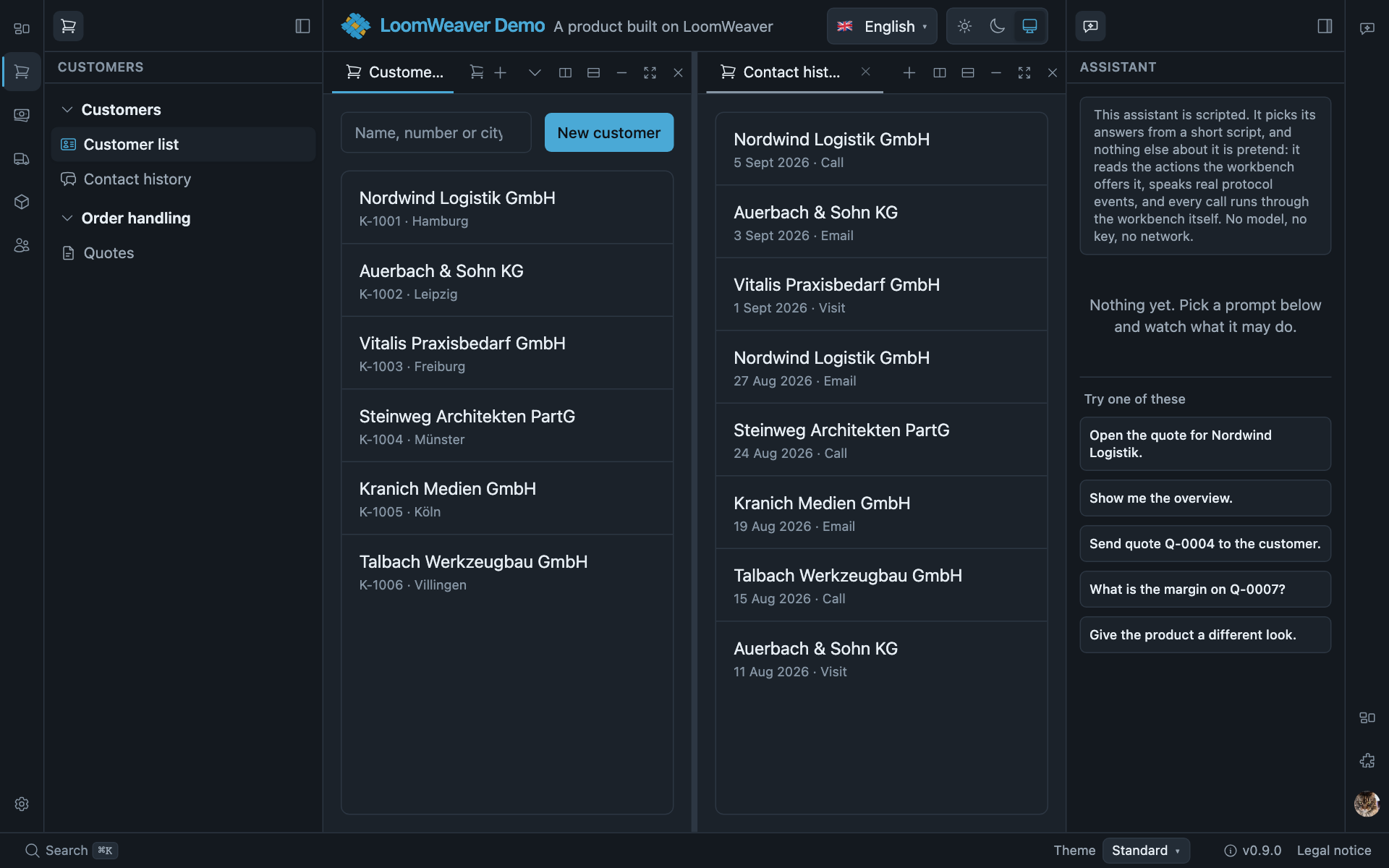This screenshot has height=868, width=1389.
Task: Switch to dark theme moon icon
Action: [x=997, y=26]
